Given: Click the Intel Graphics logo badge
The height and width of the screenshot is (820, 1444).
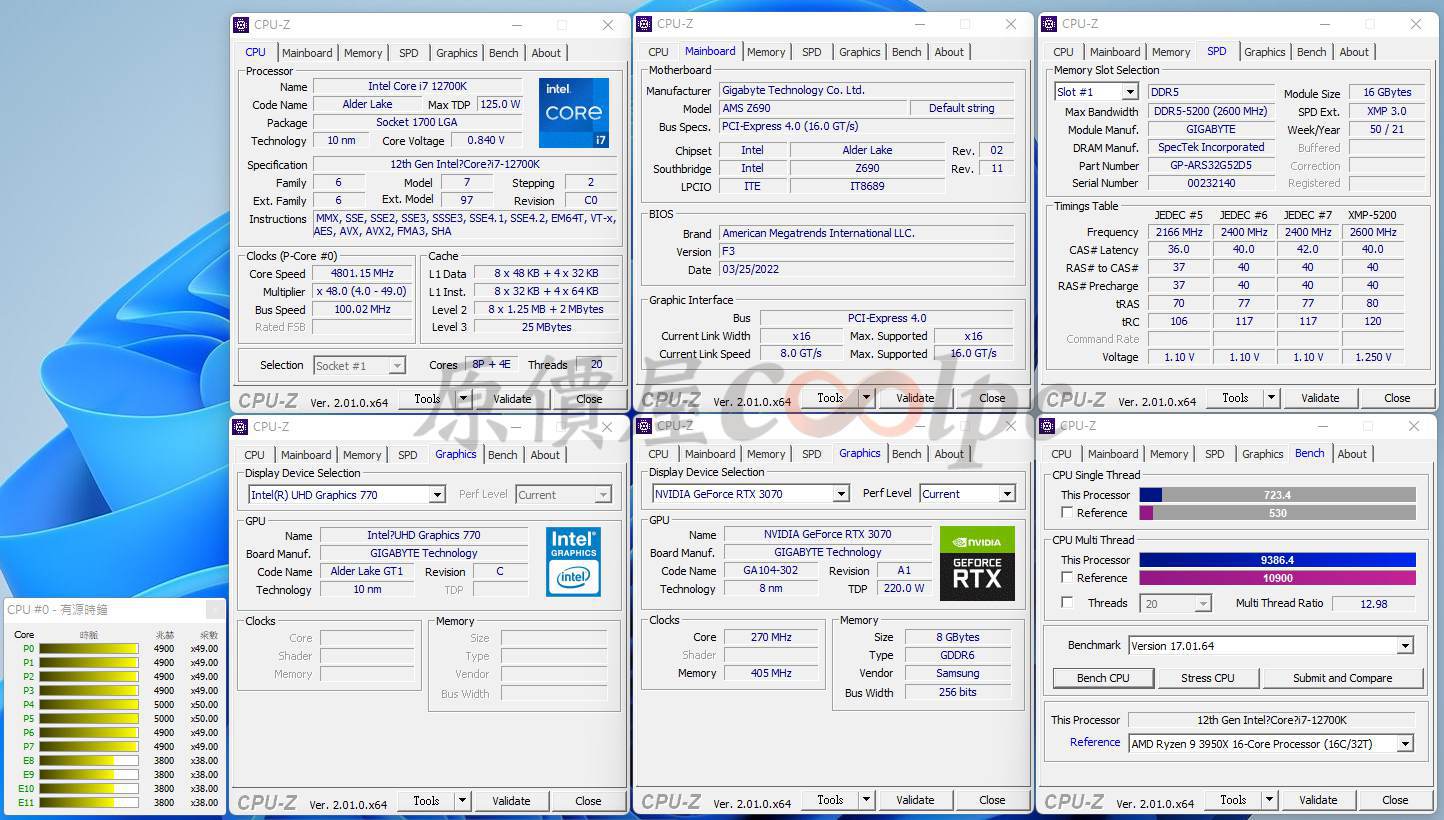Looking at the screenshot, I should pyautogui.click(x=574, y=562).
